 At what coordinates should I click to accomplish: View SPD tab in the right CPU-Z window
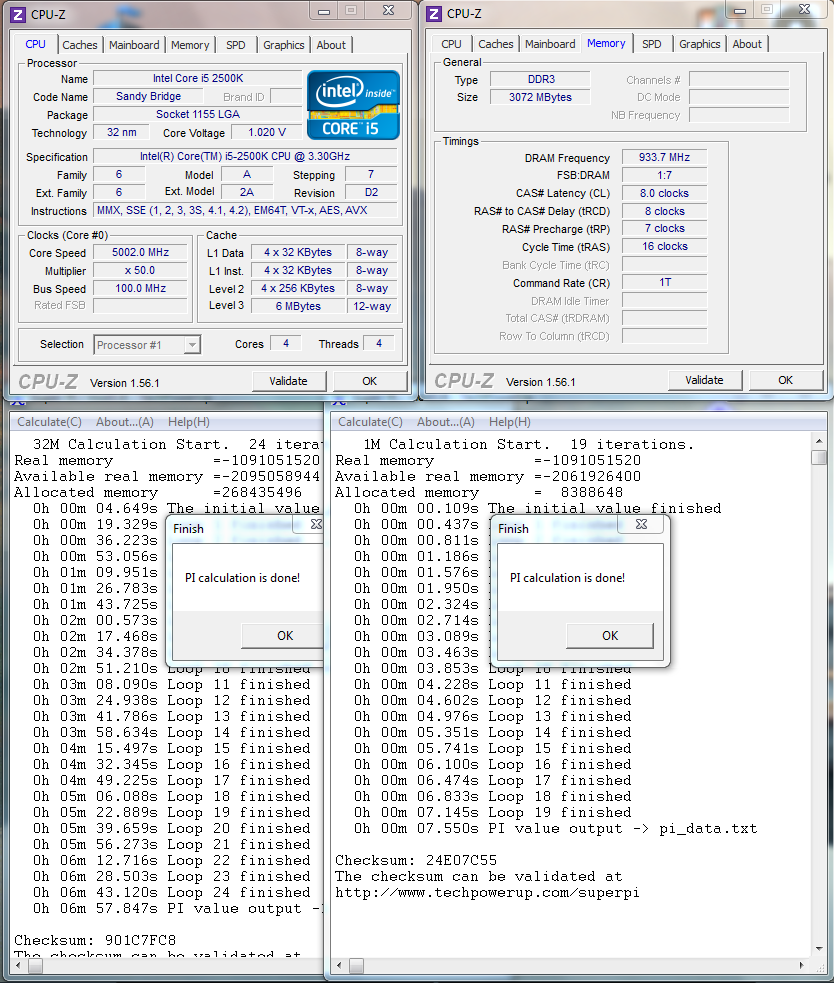[x=652, y=44]
